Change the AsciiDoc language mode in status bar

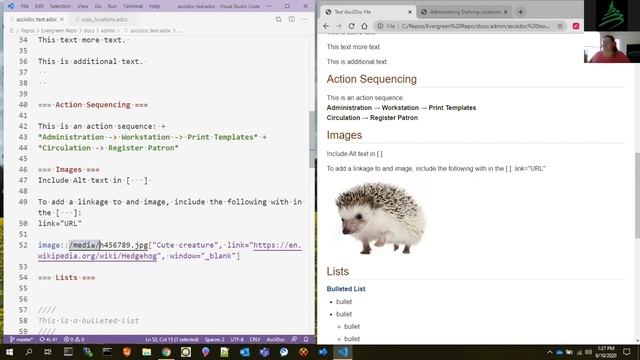pyautogui.click(x=276, y=340)
